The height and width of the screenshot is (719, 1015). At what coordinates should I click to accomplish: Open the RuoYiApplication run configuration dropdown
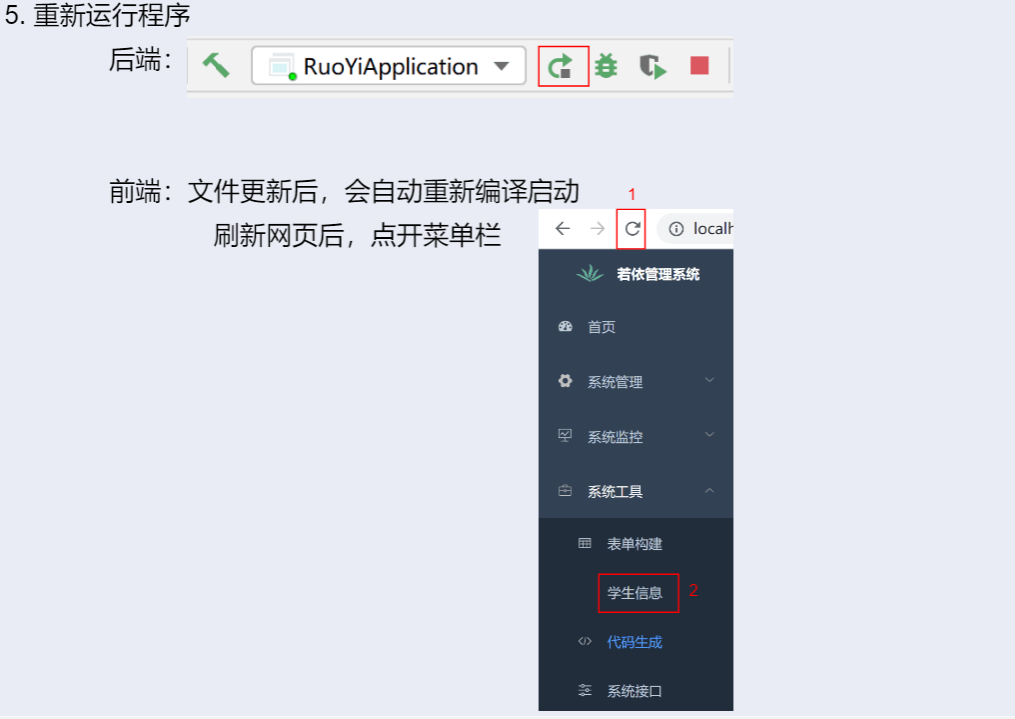click(x=388, y=65)
